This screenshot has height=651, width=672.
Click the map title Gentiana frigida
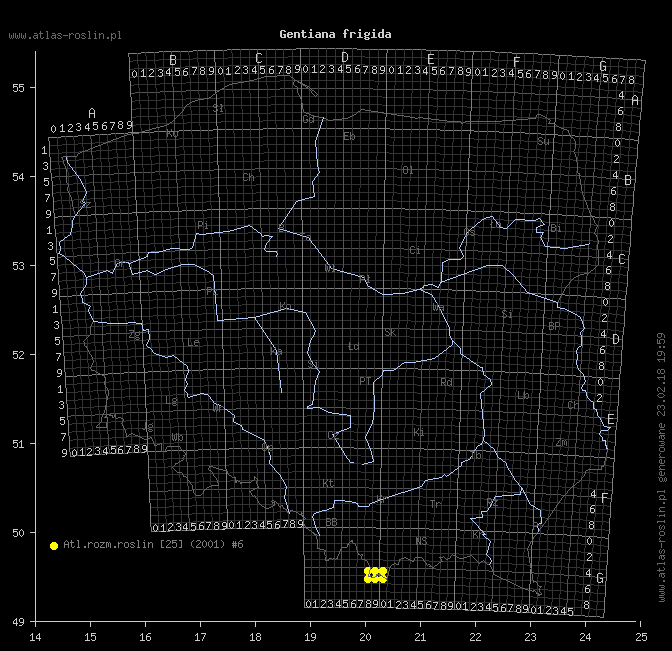click(x=335, y=34)
